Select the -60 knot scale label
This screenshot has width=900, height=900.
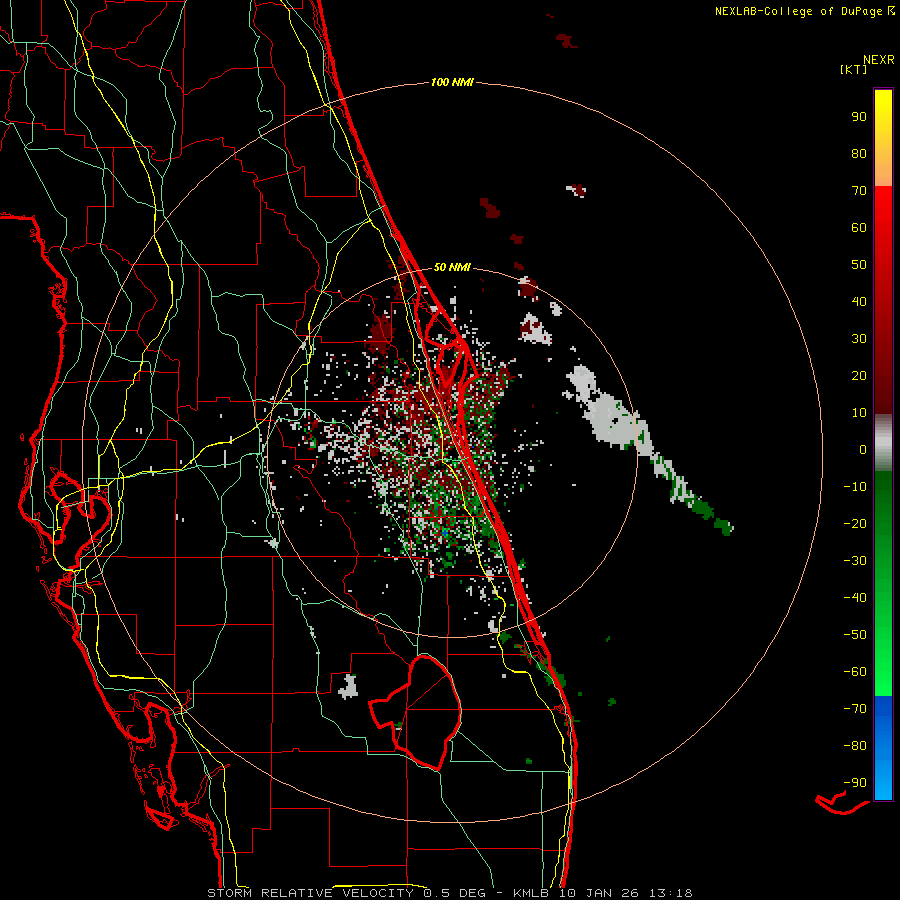point(855,672)
